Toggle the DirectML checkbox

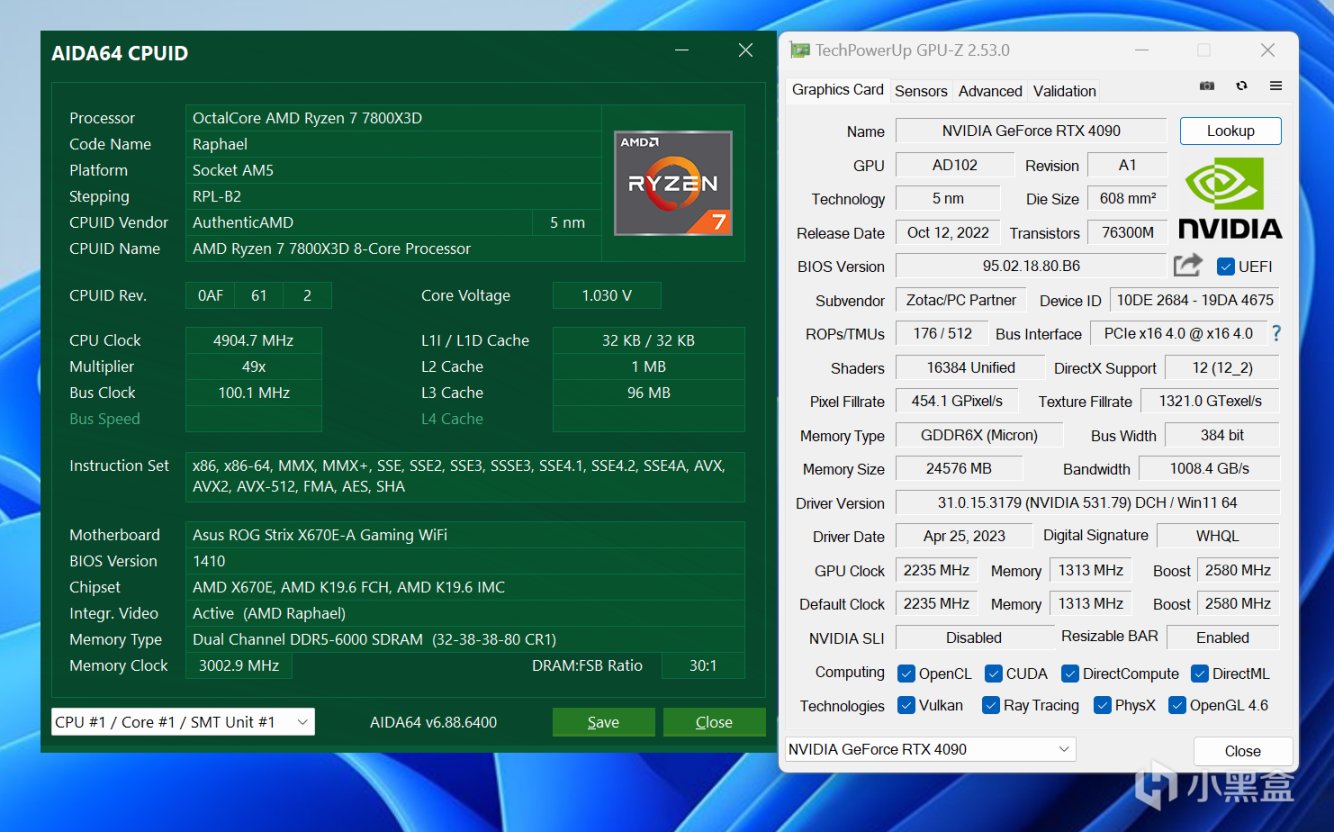click(1199, 674)
